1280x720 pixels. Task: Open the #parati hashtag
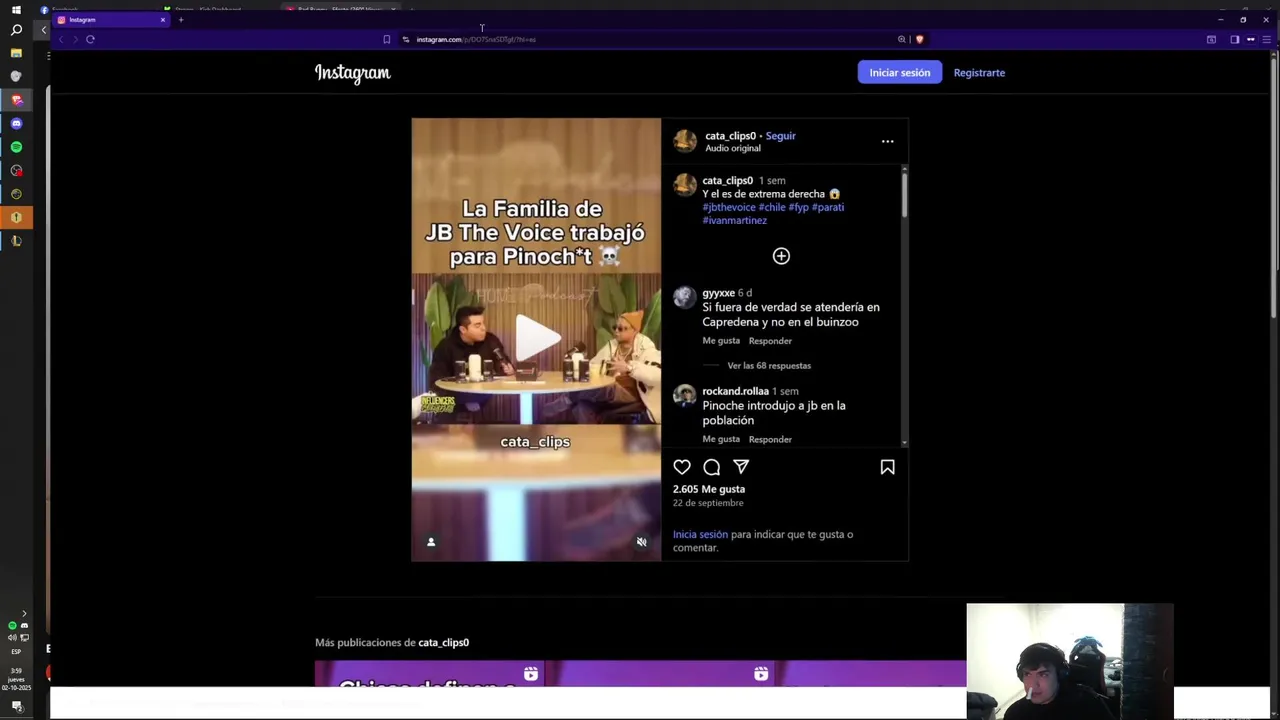pyautogui.click(x=828, y=207)
